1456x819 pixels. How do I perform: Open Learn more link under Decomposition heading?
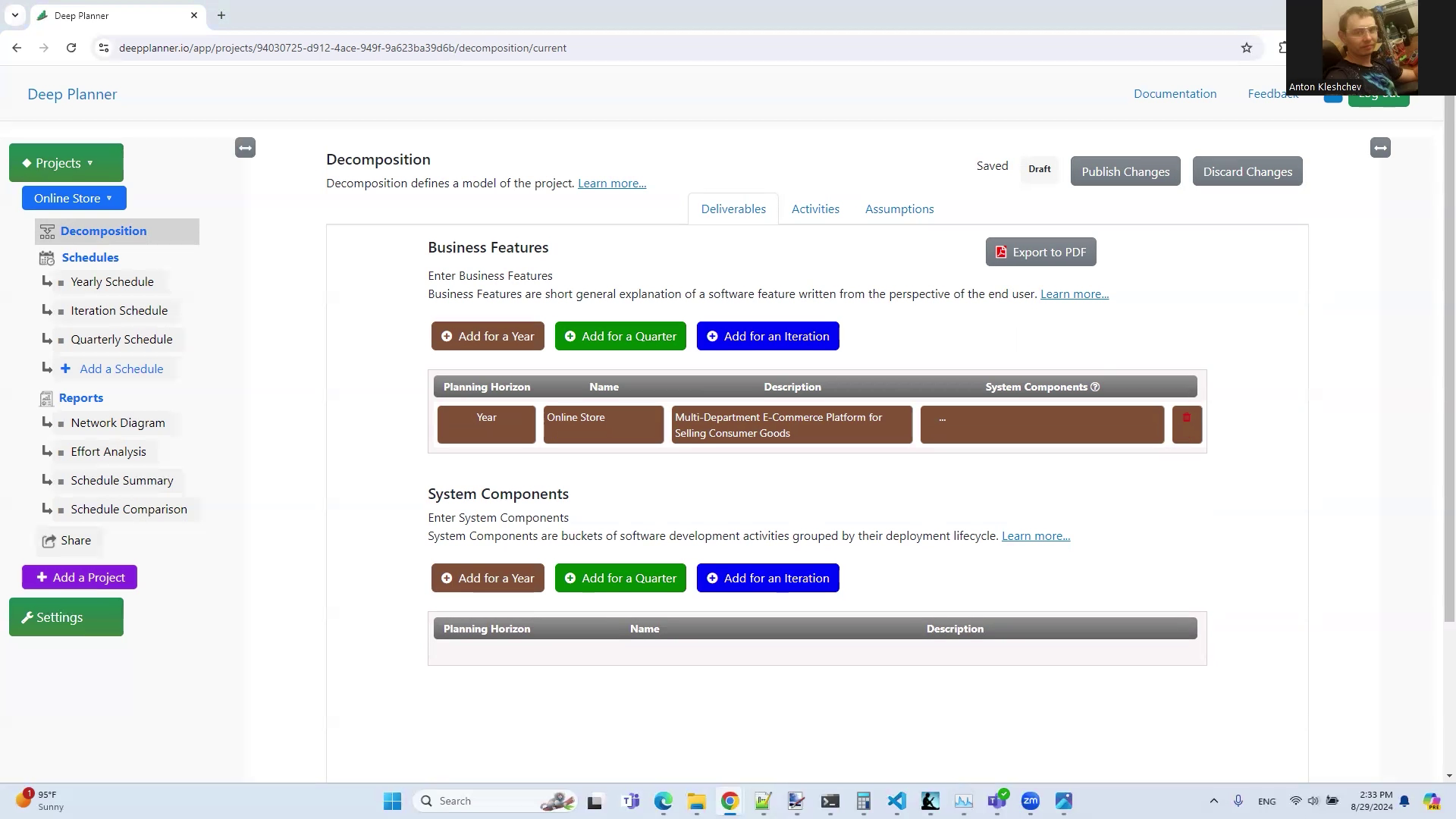612,184
